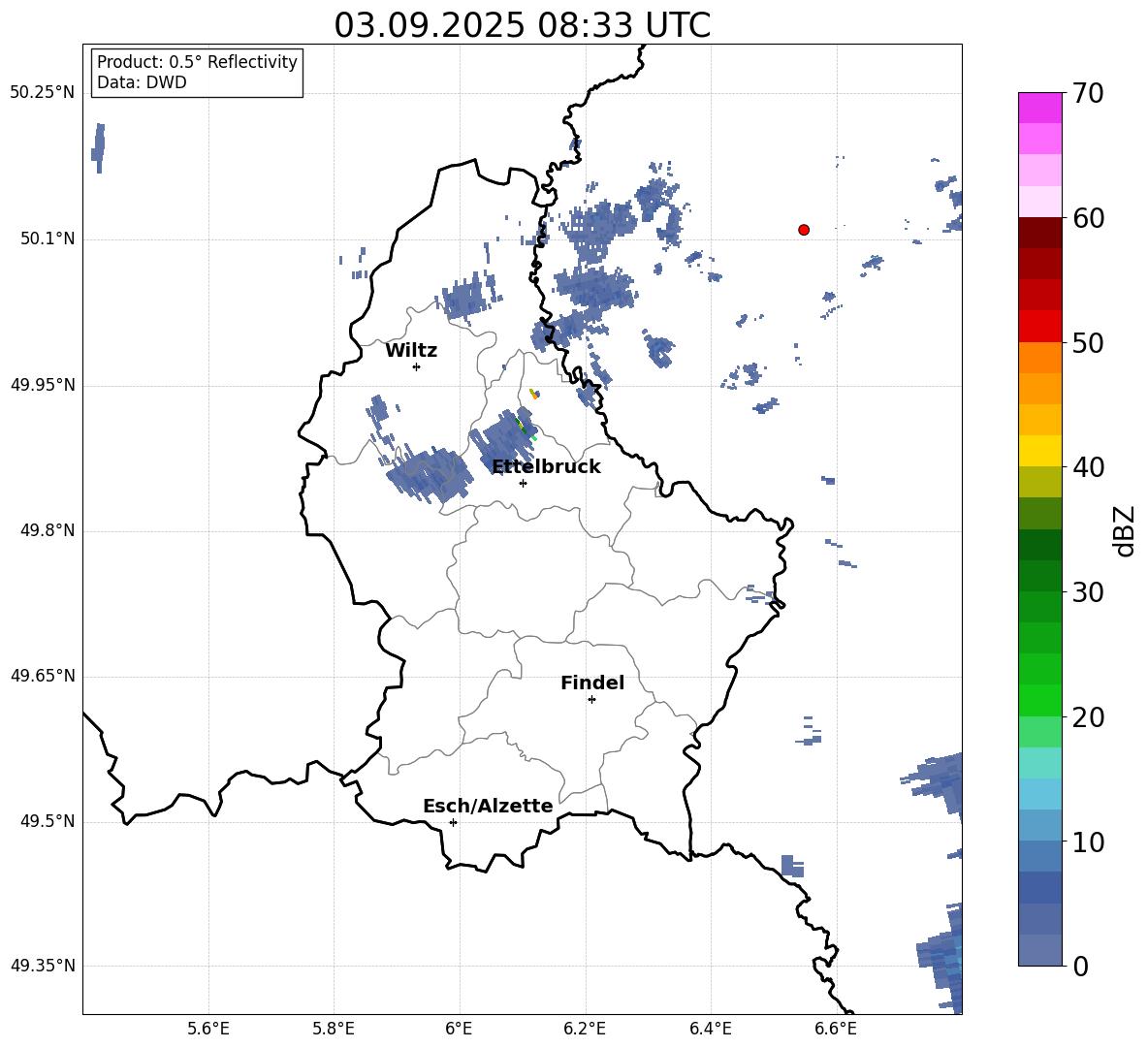Screen dimensions: 1148x1048
Task: Click the title 03.09.2025 08:33 UTC
Action: 522,25
